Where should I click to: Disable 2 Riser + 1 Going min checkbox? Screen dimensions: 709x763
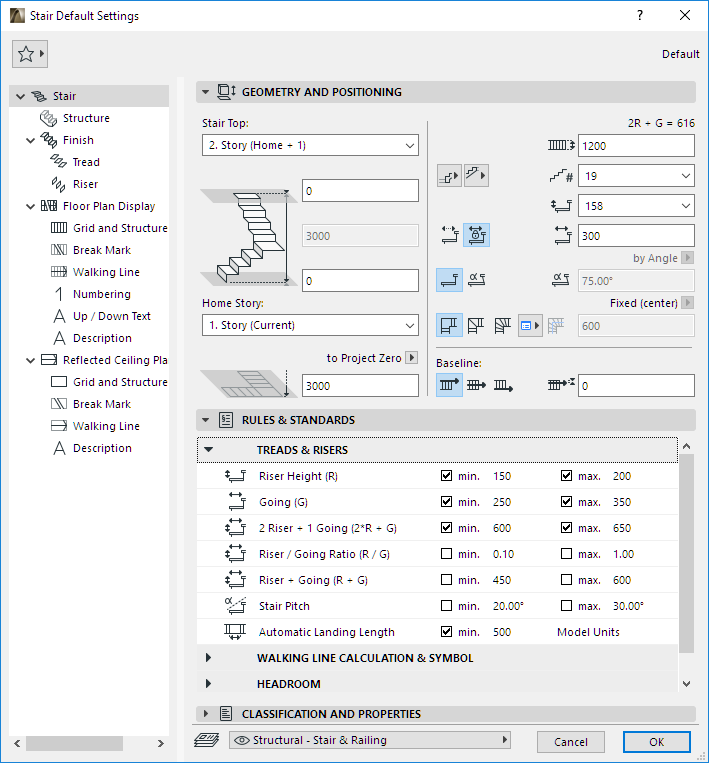point(446,527)
